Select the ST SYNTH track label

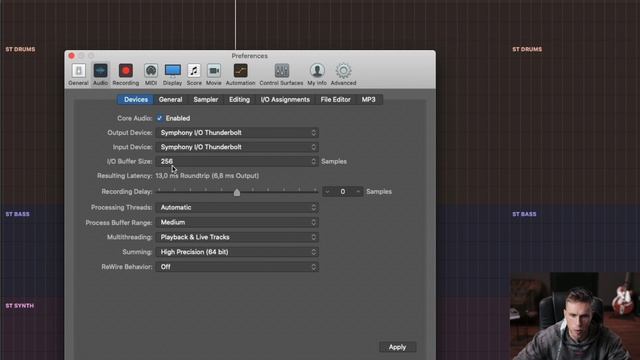pyautogui.click(x=20, y=306)
